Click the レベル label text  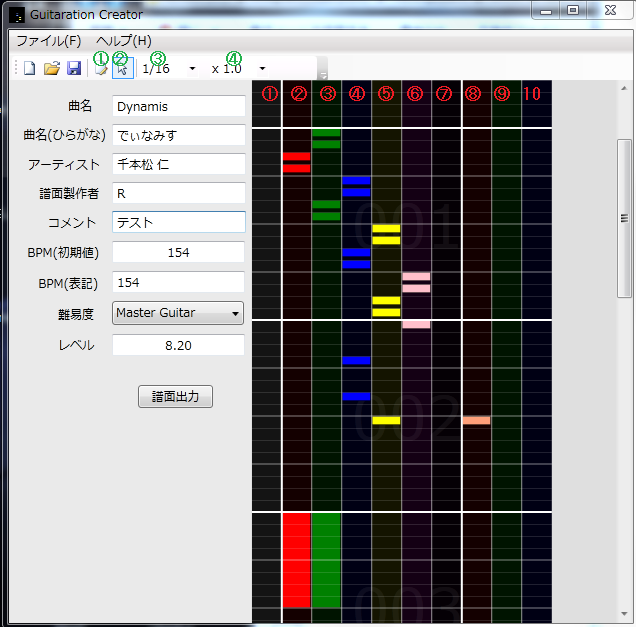click(x=76, y=345)
